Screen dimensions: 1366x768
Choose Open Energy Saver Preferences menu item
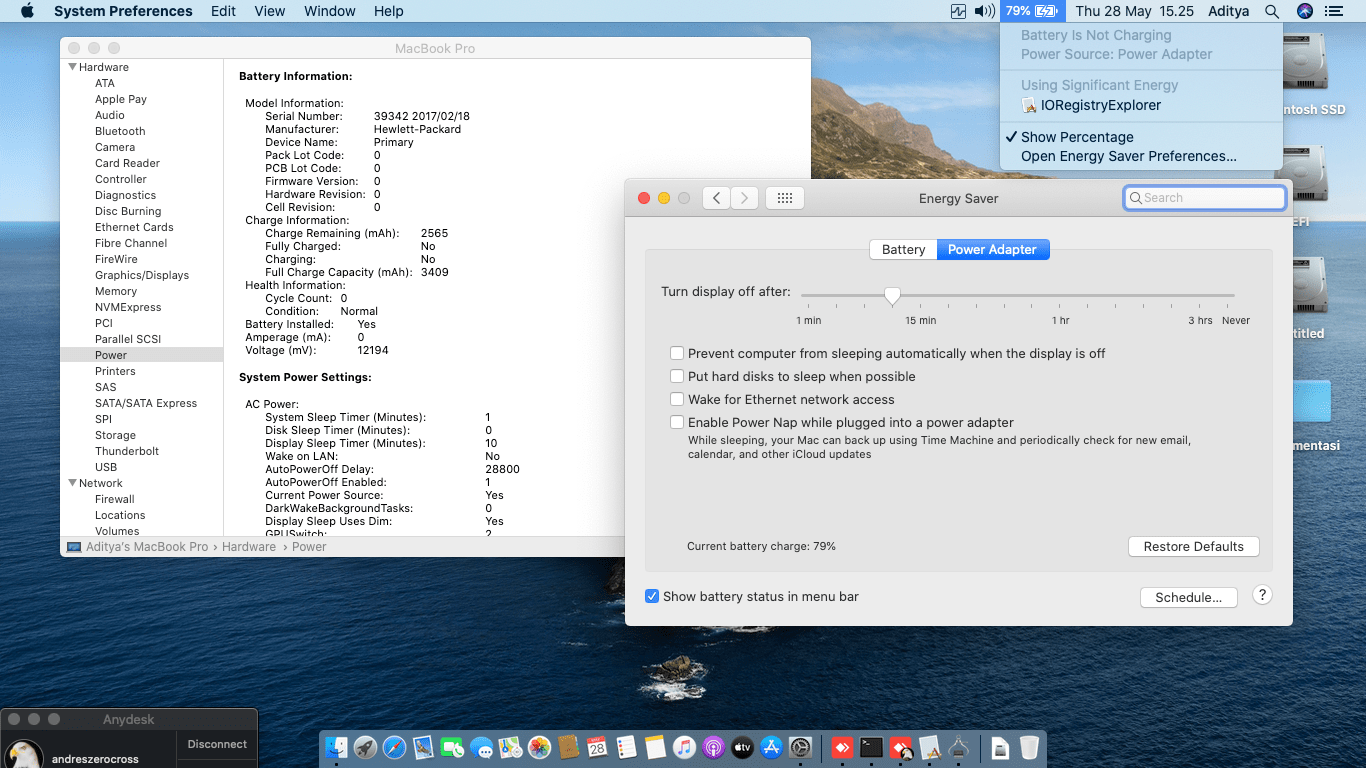(x=1140, y=156)
